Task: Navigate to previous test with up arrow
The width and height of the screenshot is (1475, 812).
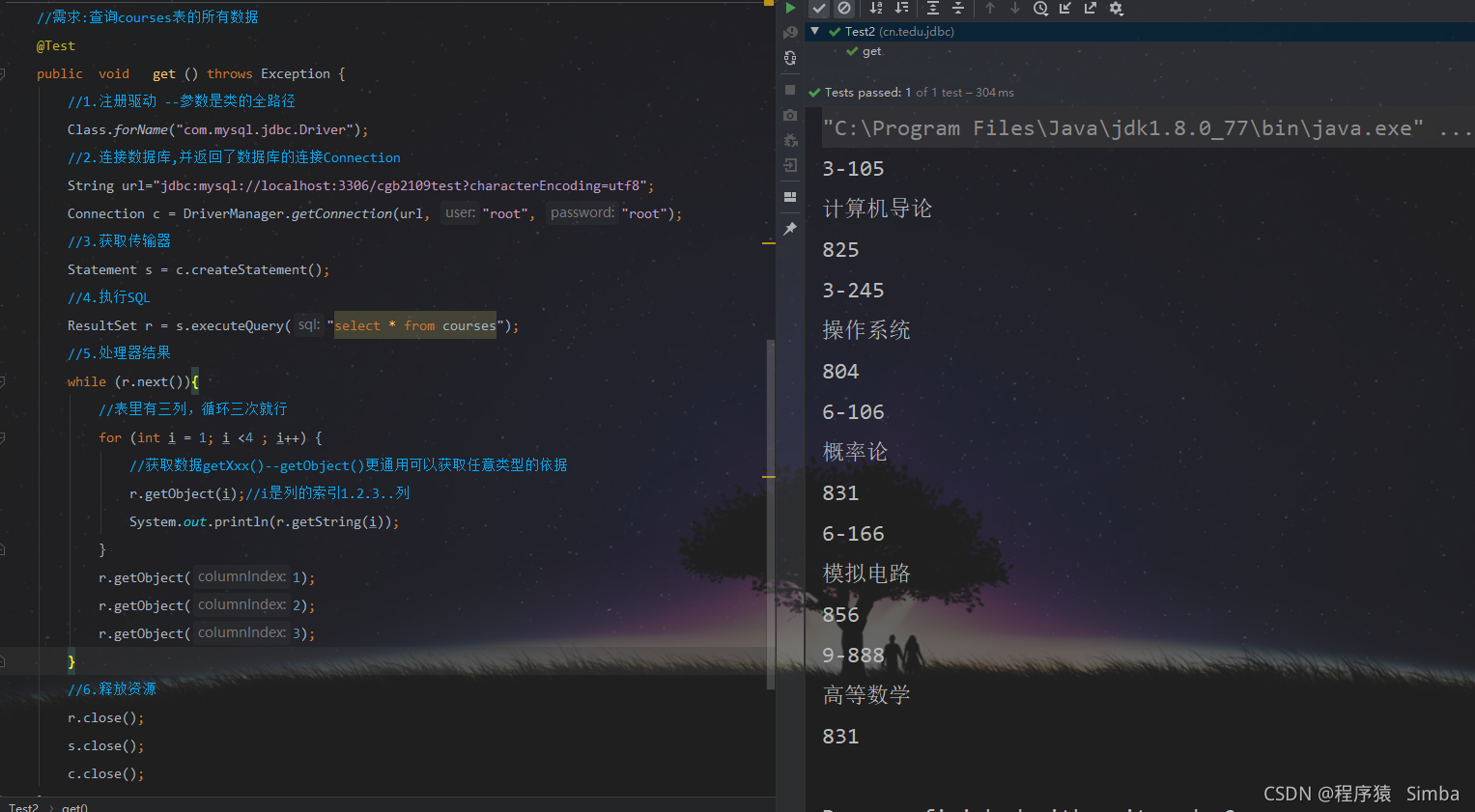Action: [x=990, y=9]
